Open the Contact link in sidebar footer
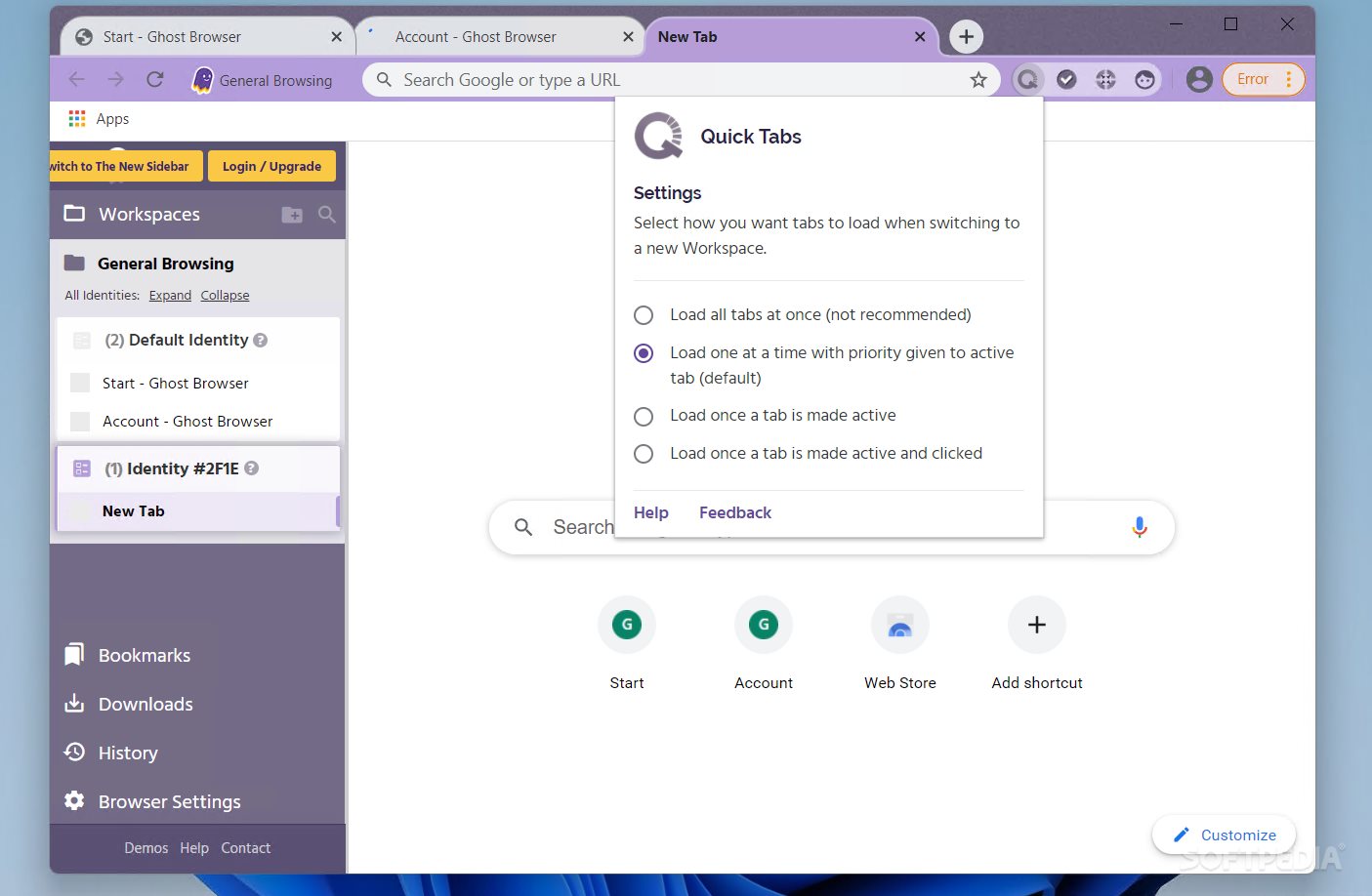This screenshot has height=896, width=1372. (x=245, y=849)
